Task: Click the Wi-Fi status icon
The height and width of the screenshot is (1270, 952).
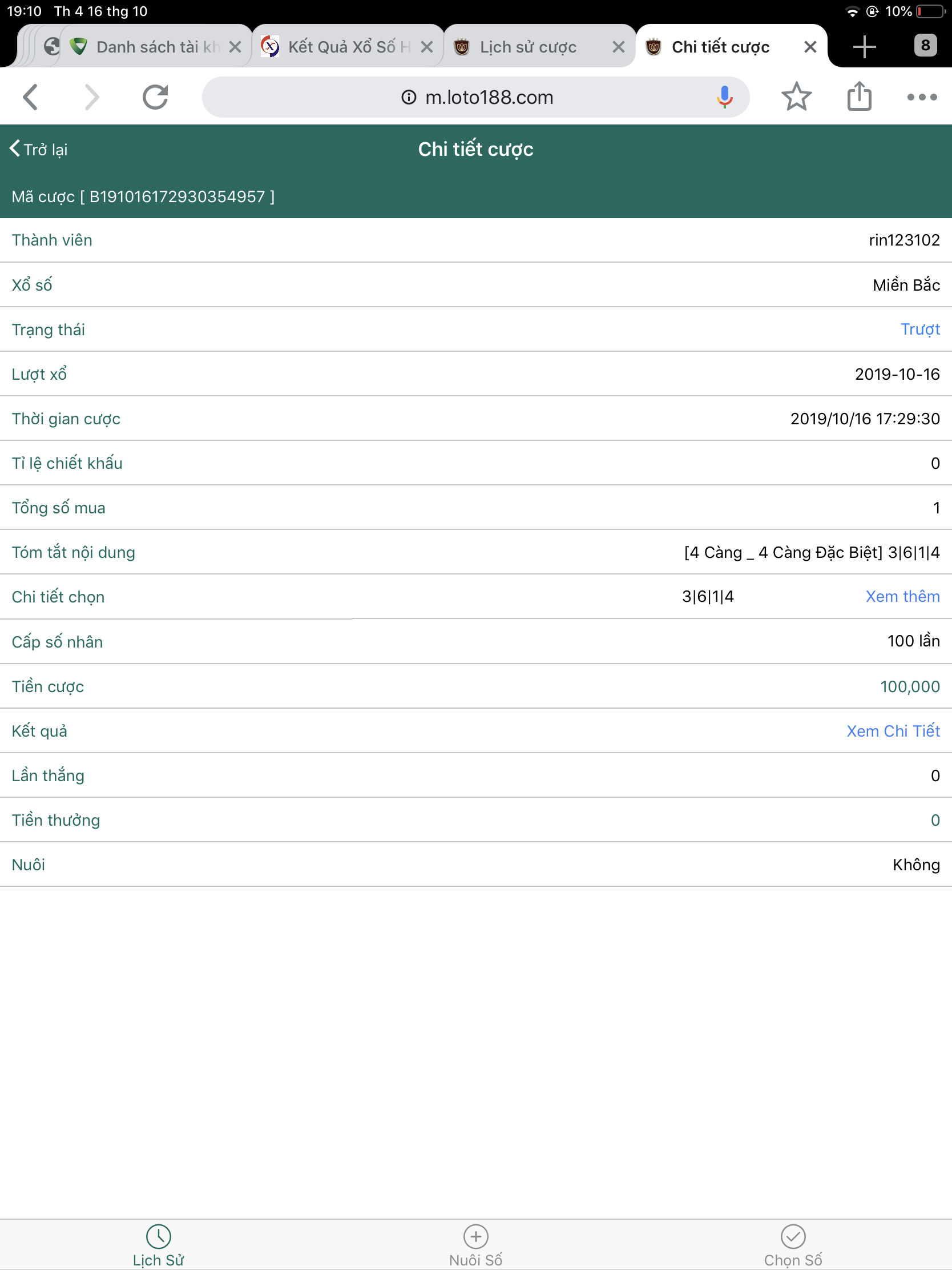Action: [852, 11]
